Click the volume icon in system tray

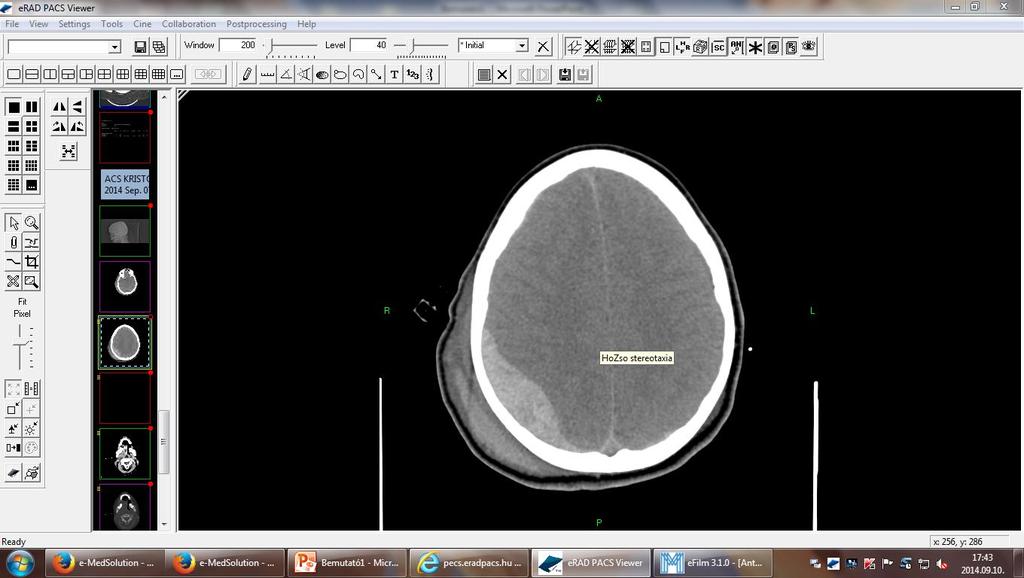coord(942,564)
